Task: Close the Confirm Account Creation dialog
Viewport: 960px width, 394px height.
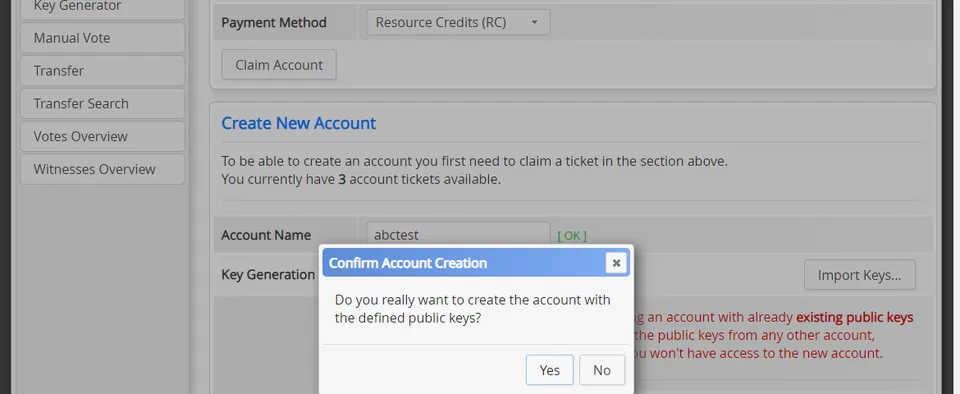Action: 616,262
